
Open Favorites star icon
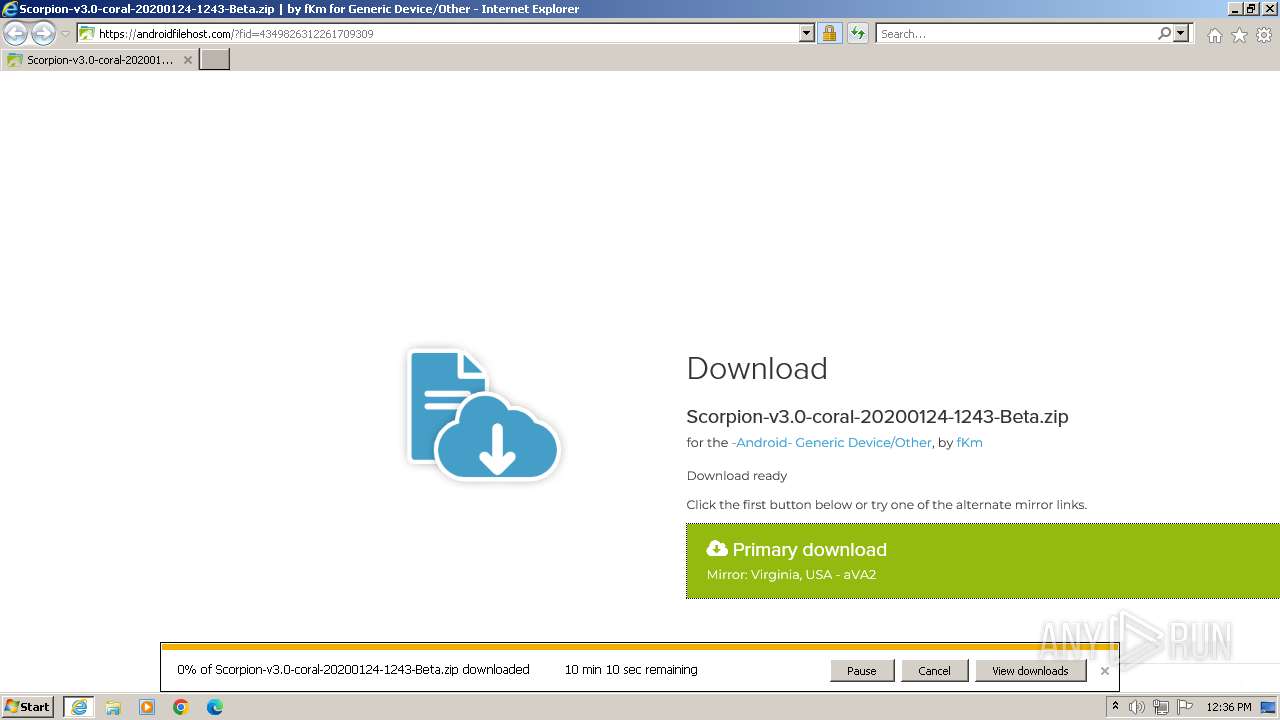click(x=1239, y=35)
